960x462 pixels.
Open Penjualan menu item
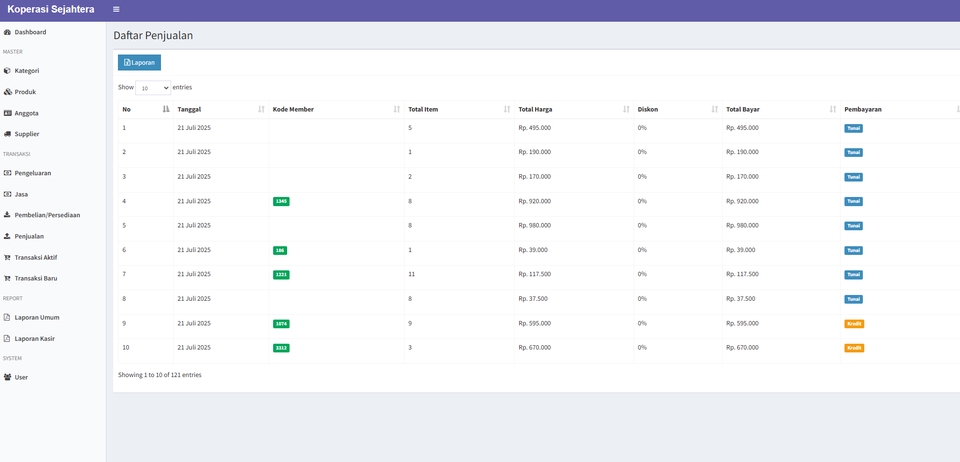pyautogui.click(x=29, y=236)
